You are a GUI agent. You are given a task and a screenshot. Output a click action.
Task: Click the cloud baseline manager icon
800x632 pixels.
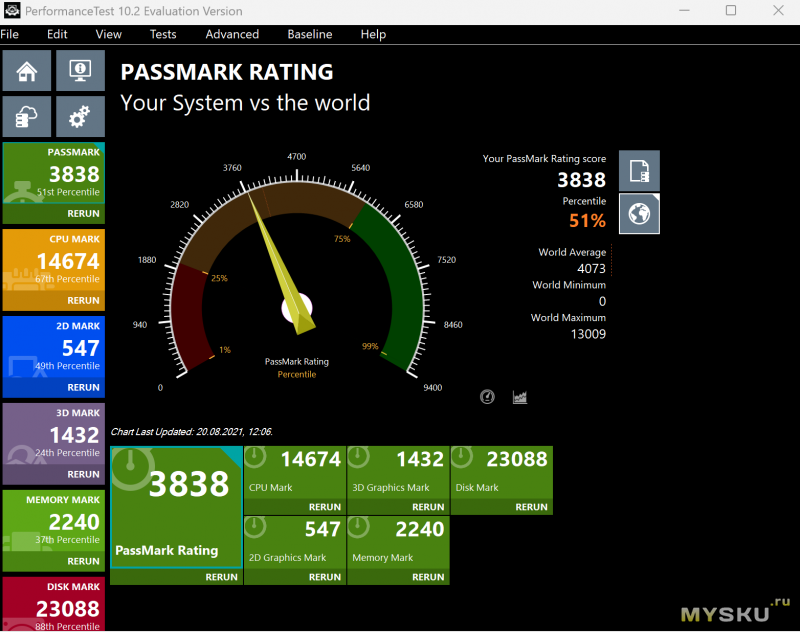tap(27, 118)
